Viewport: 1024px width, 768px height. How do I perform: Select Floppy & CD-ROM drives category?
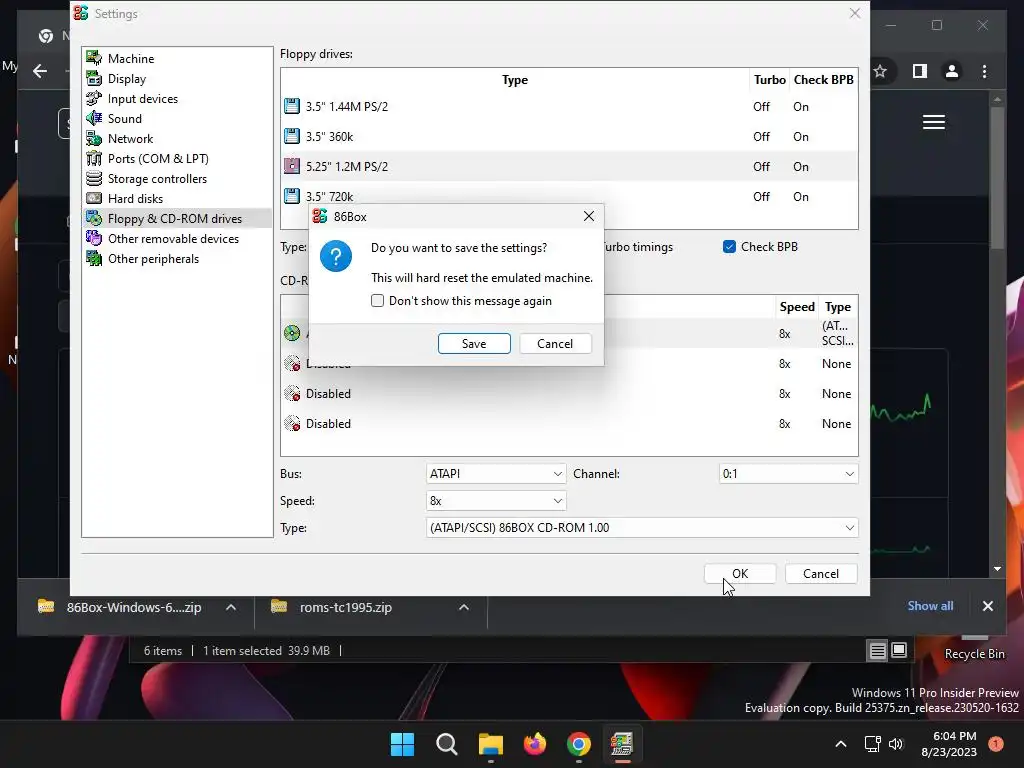point(178,219)
